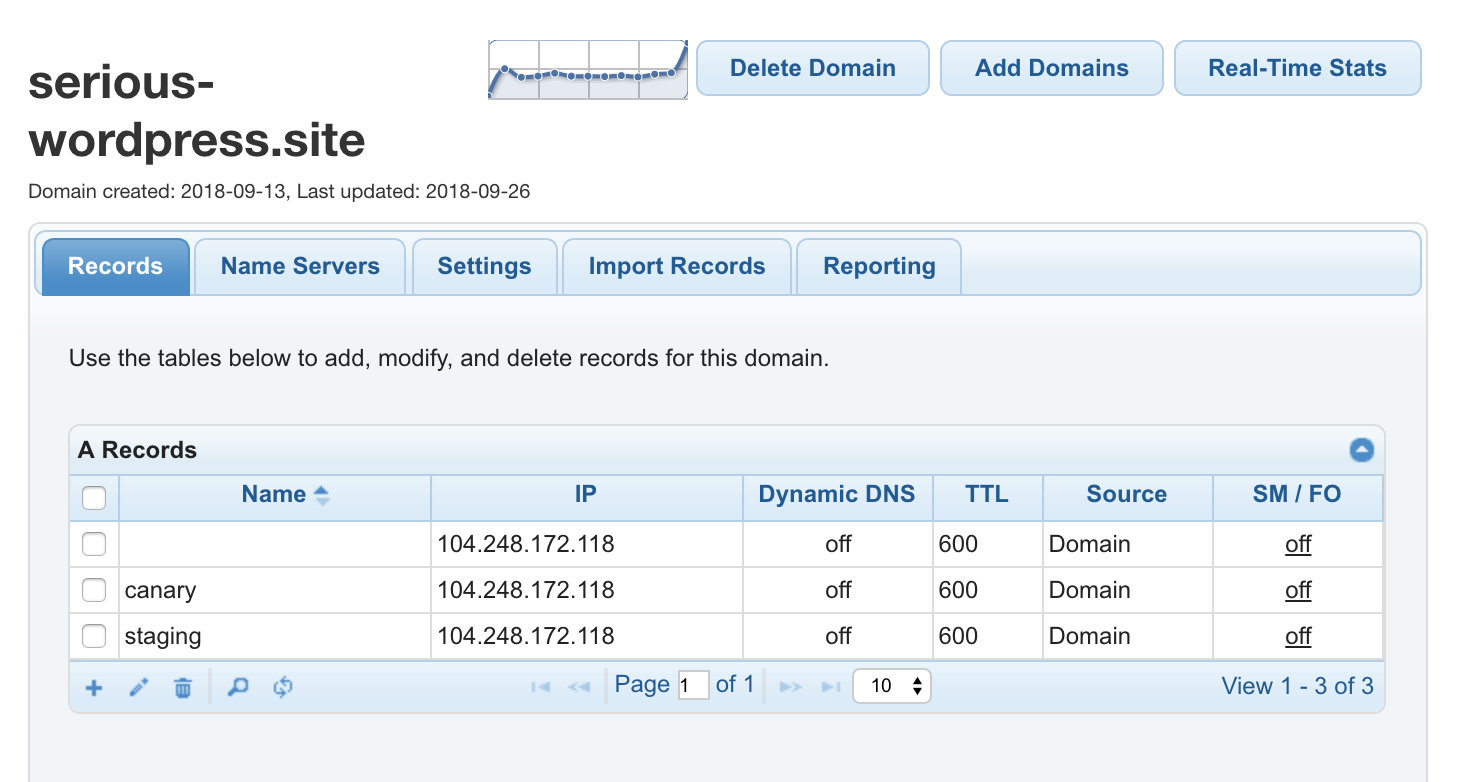Click the serious-wordpress.site domain heading
This screenshot has width=1470, height=782.
click(x=197, y=111)
